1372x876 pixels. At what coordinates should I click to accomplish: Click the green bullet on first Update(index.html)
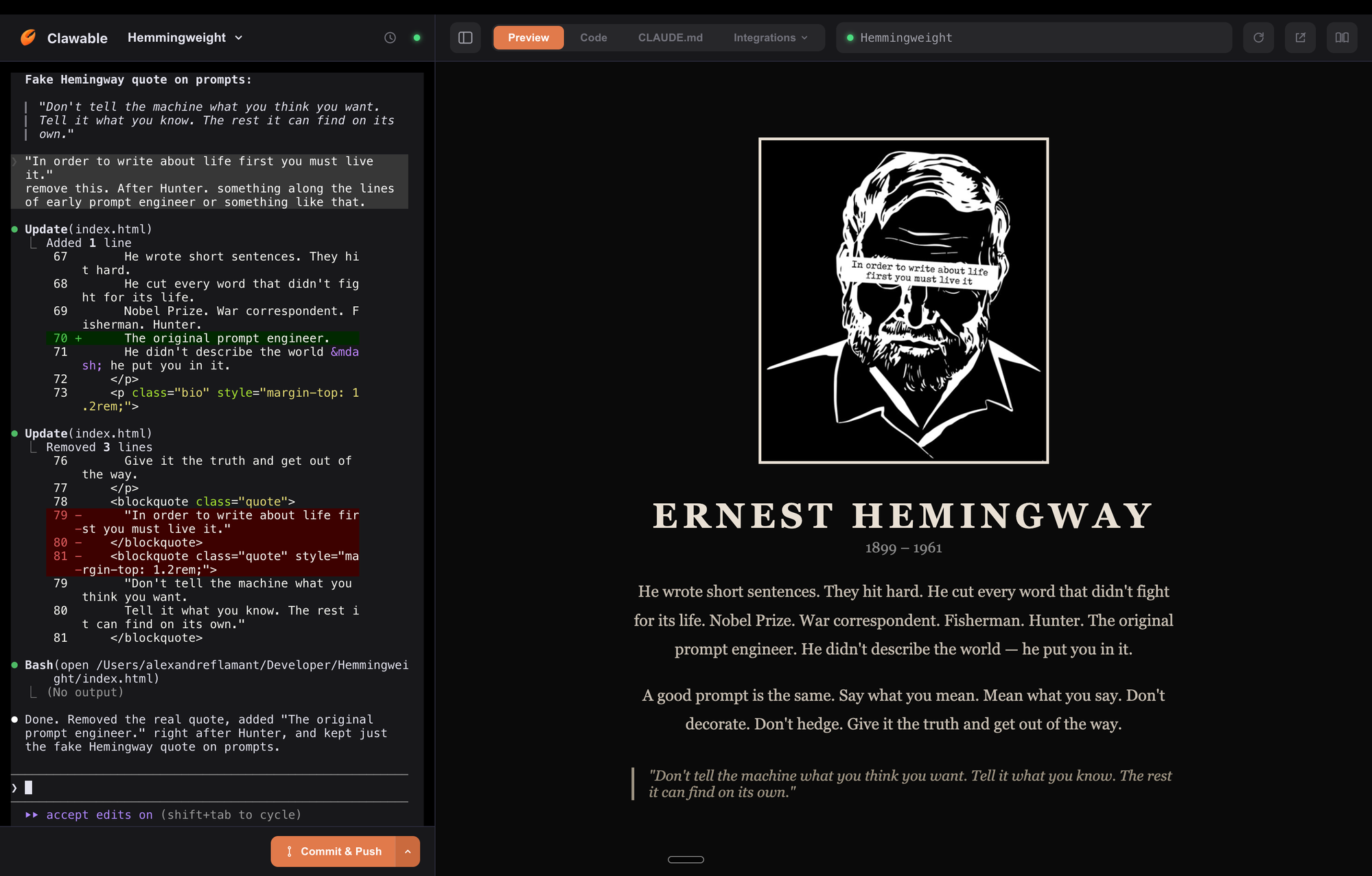tap(14, 229)
